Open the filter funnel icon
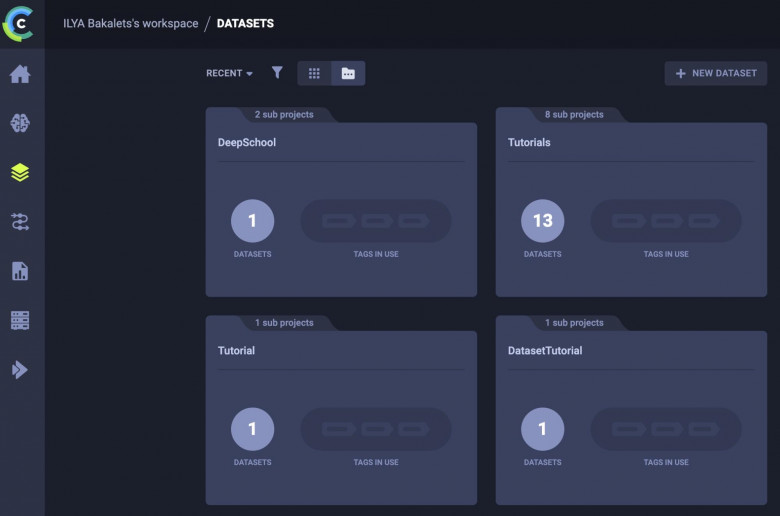Screen dimensions: 780x516 [x=277, y=73]
